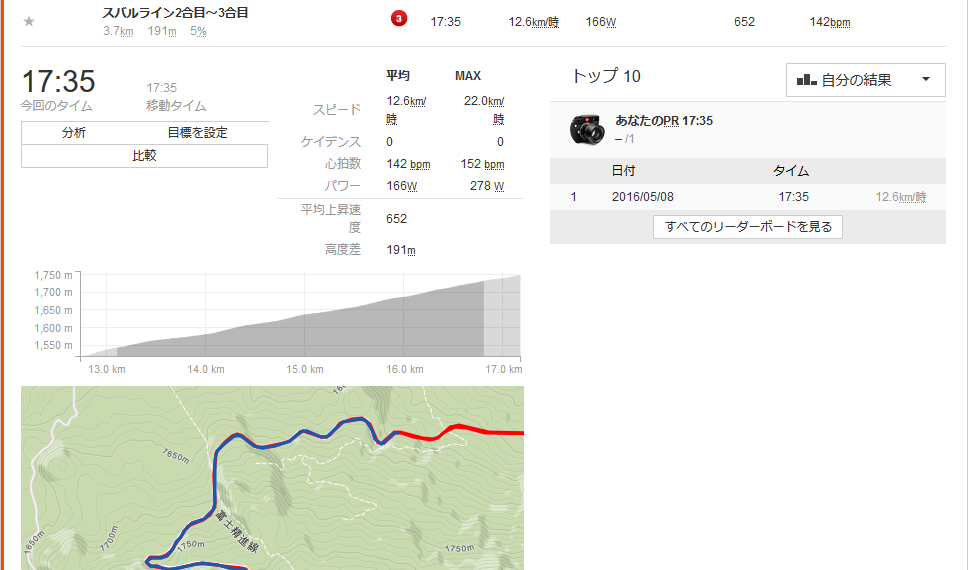Viewport: 968px width, 570px height.
Task: Click the あなたのPR 17:35 heading
Action: pyautogui.click(x=664, y=121)
